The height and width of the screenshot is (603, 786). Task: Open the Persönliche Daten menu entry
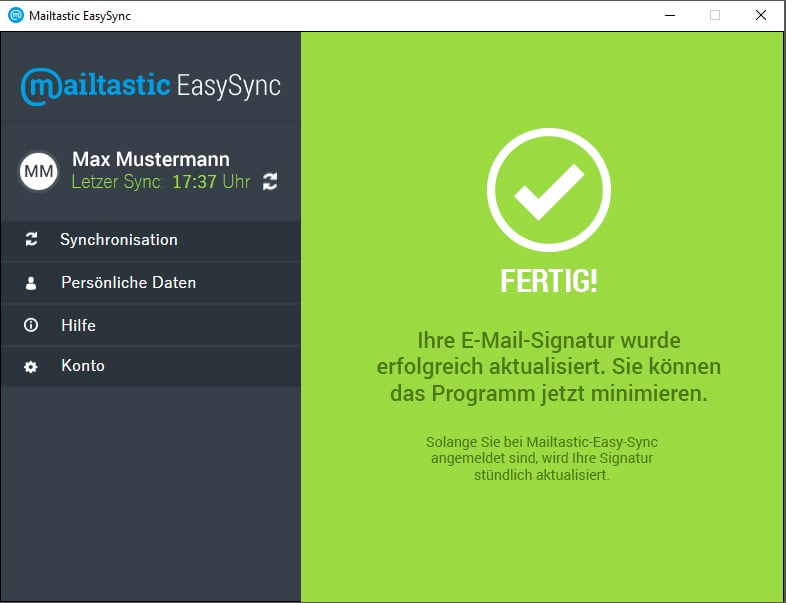click(151, 283)
